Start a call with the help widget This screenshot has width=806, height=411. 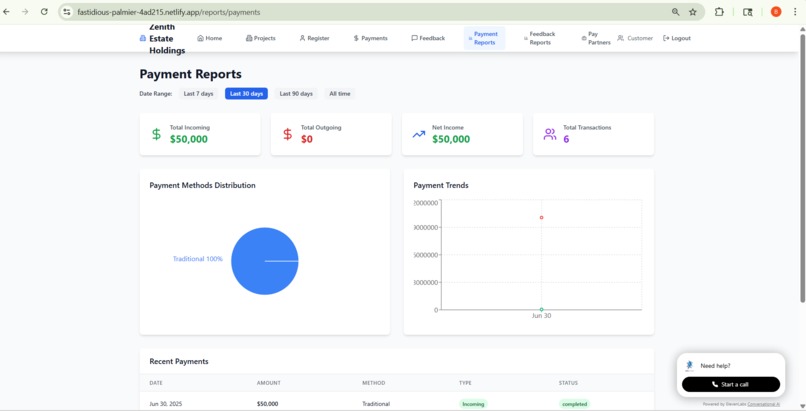coord(730,384)
